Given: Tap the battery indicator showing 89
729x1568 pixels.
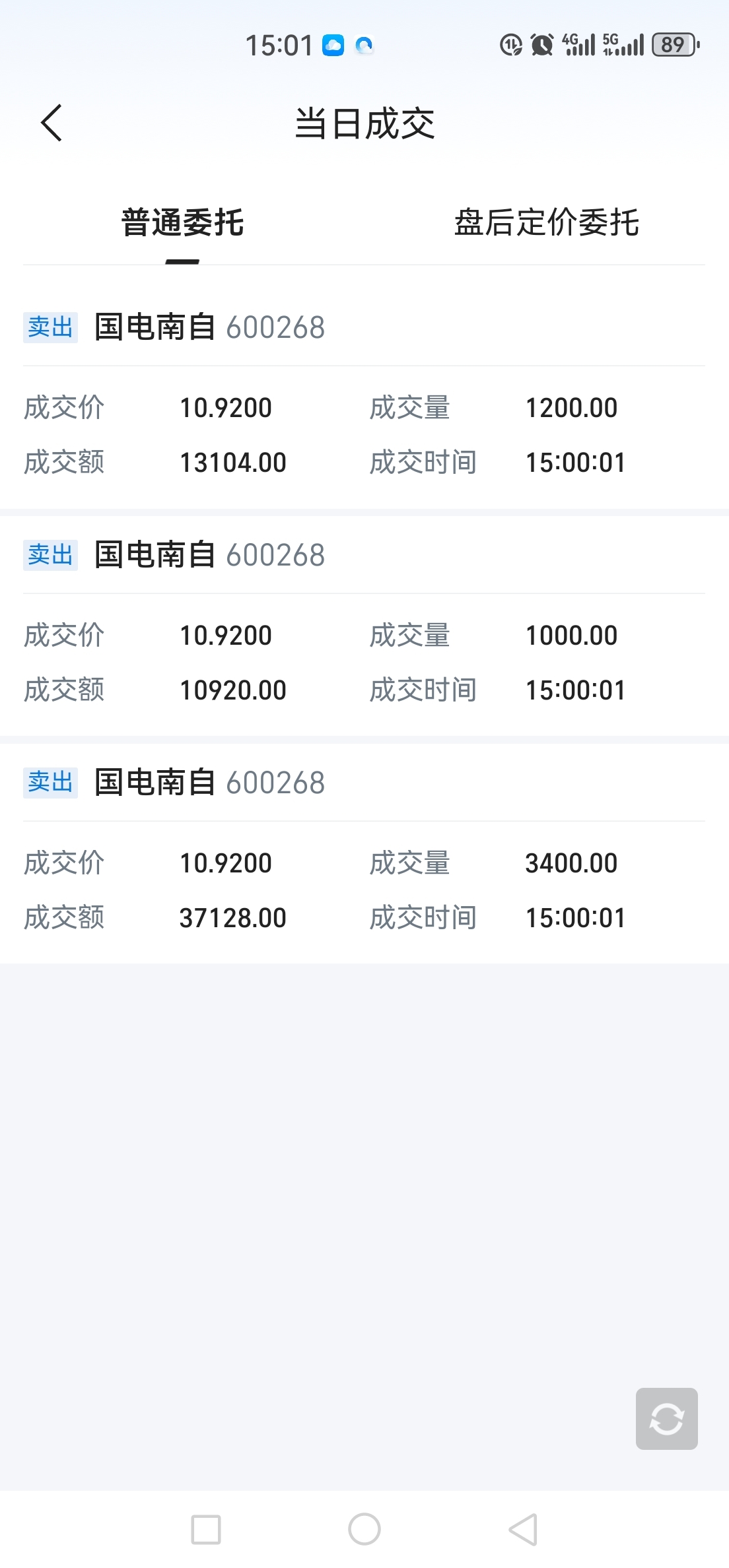Looking at the screenshot, I should pos(676,45).
